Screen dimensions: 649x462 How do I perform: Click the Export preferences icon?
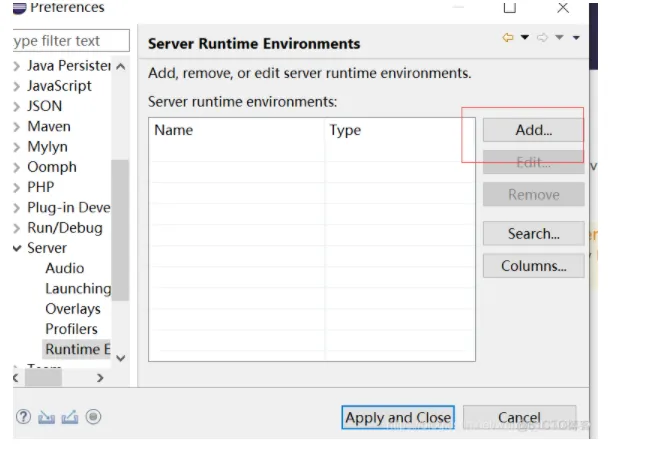point(70,417)
